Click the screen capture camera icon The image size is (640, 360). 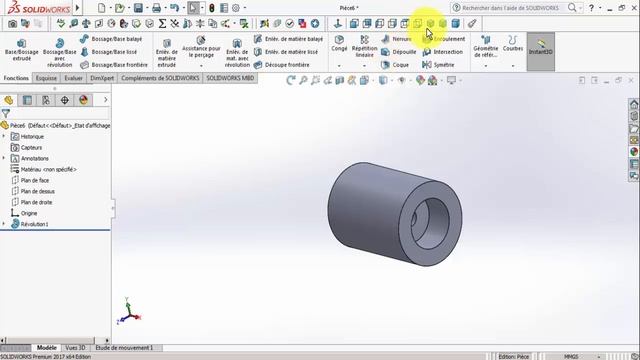coord(12,24)
